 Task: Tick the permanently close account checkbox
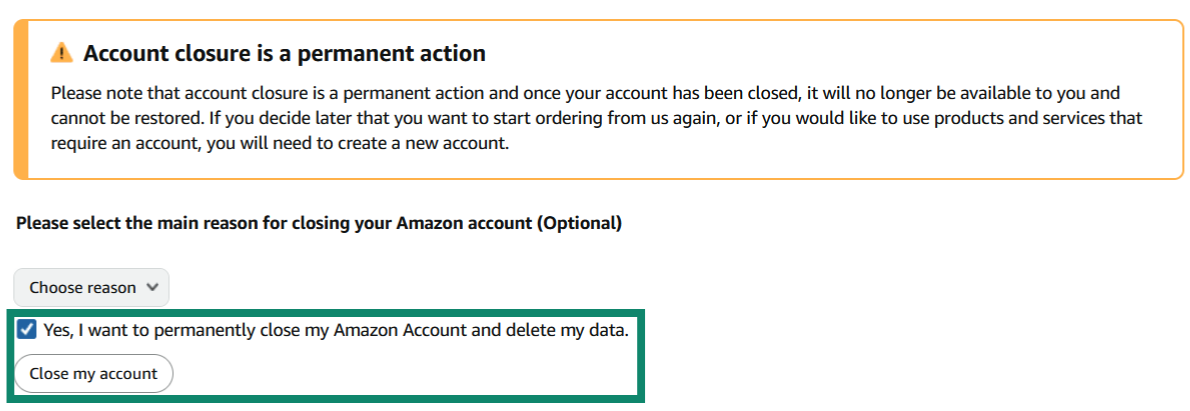pyautogui.click(x=27, y=330)
